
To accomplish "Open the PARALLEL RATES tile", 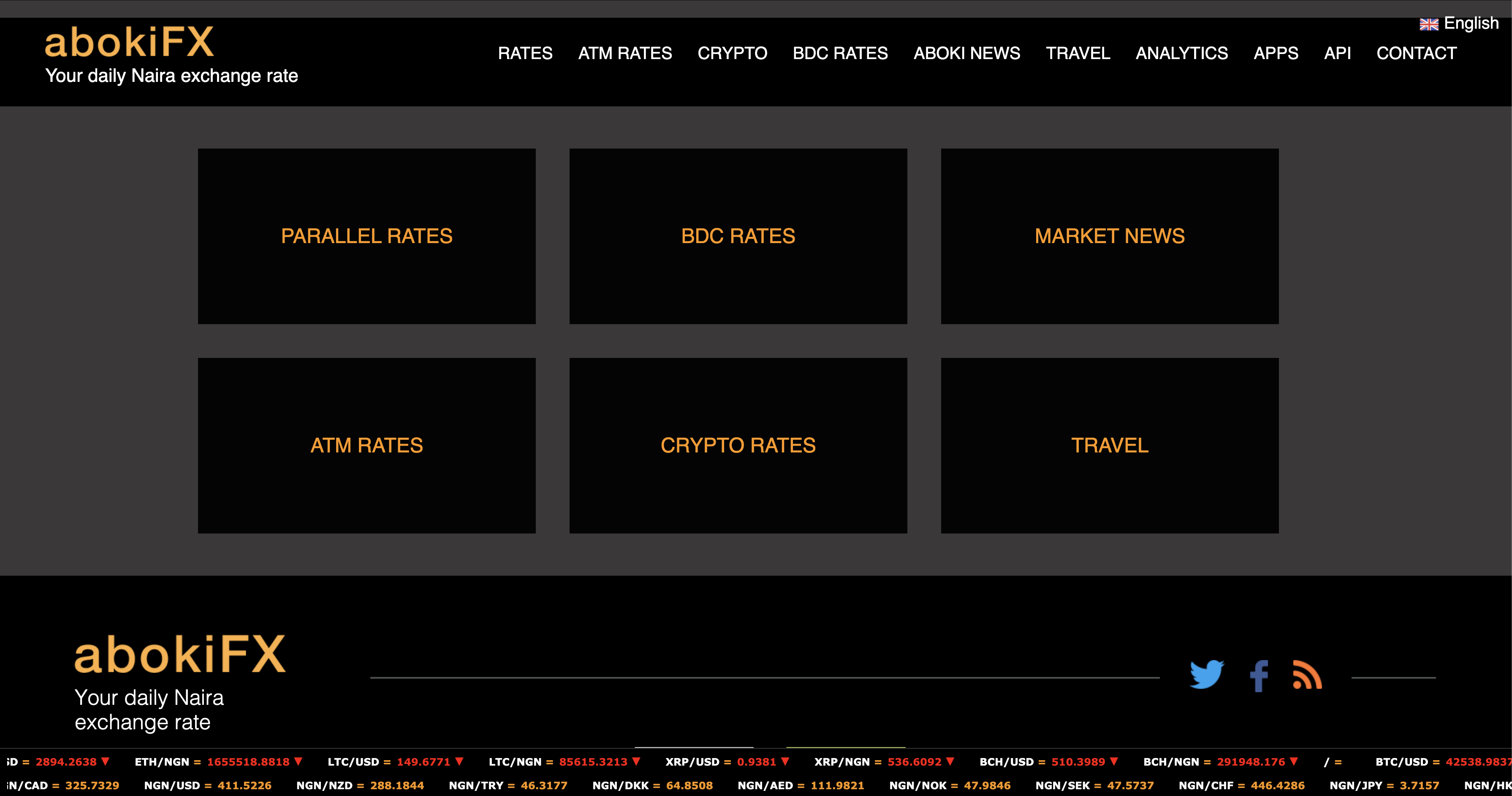I will click(366, 236).
